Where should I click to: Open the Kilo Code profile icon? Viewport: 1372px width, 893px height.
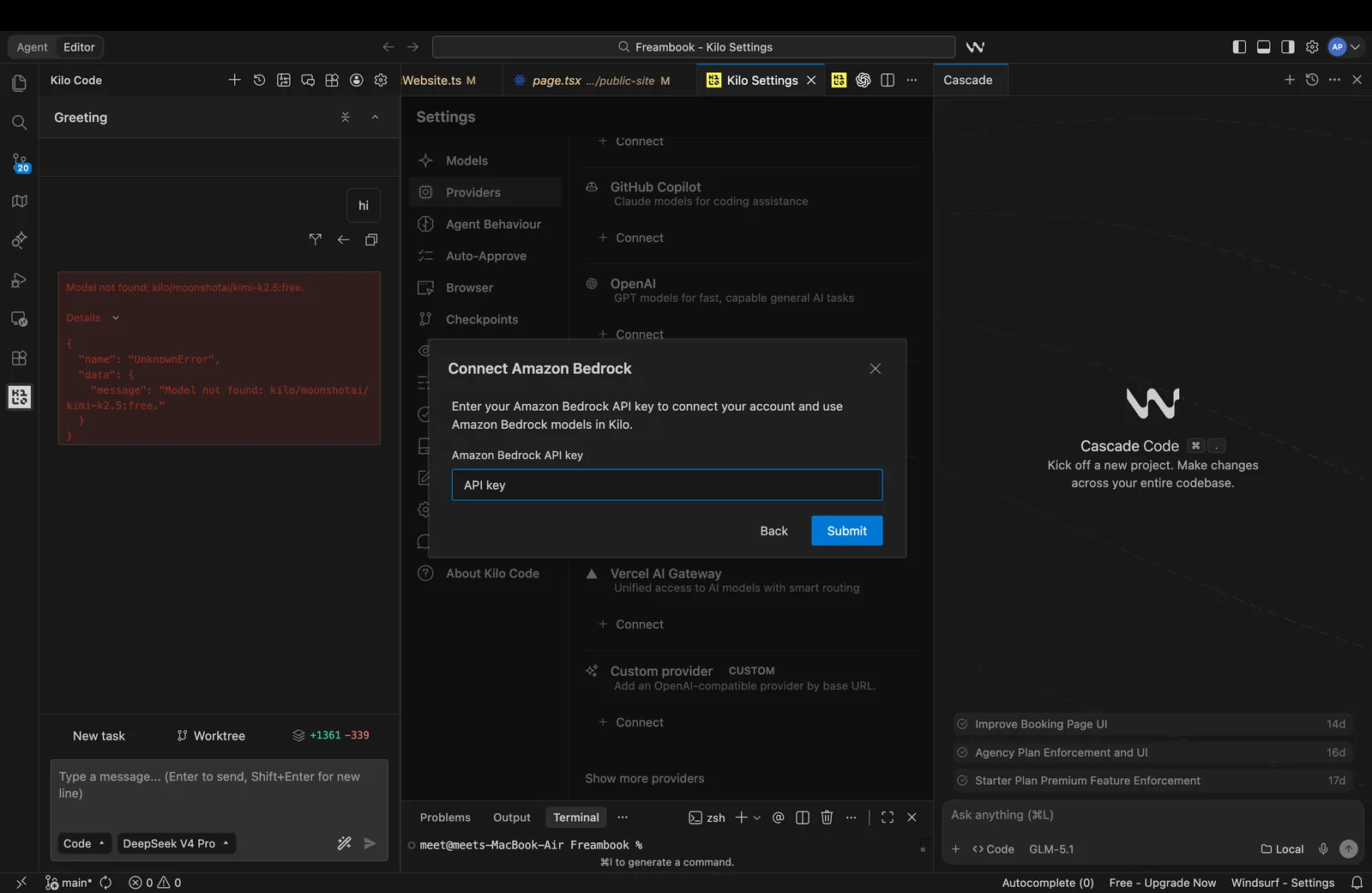[357, 80]
